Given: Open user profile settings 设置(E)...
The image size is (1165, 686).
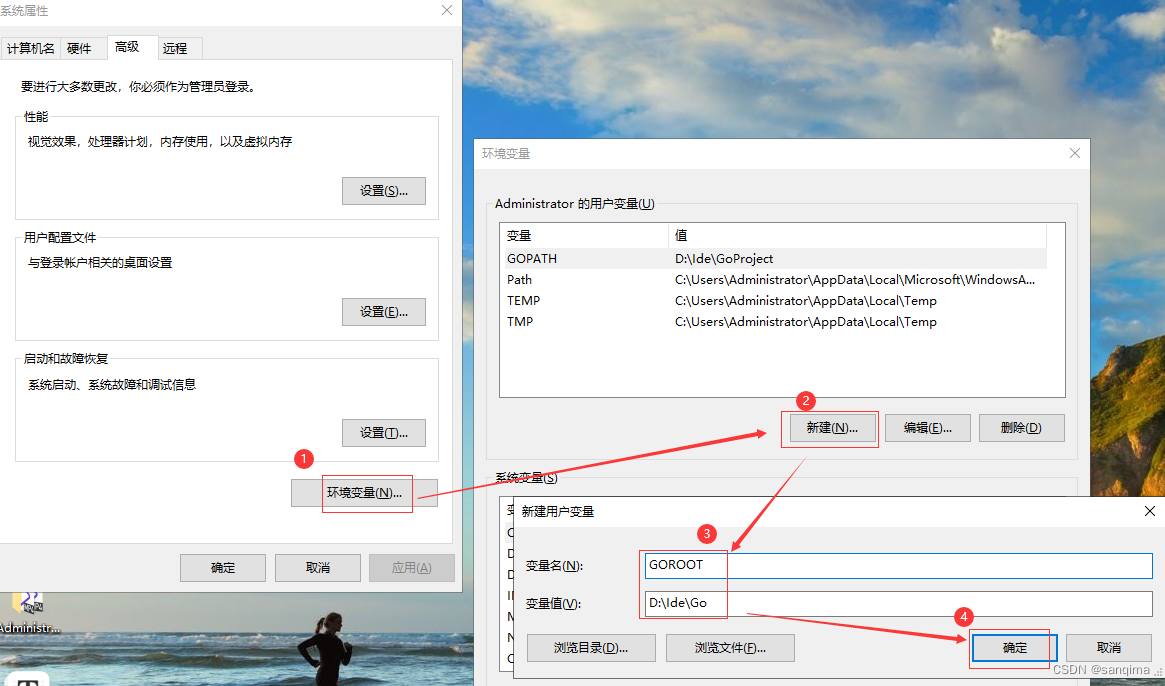Looking at the screenshot, I should coord(384,312).
